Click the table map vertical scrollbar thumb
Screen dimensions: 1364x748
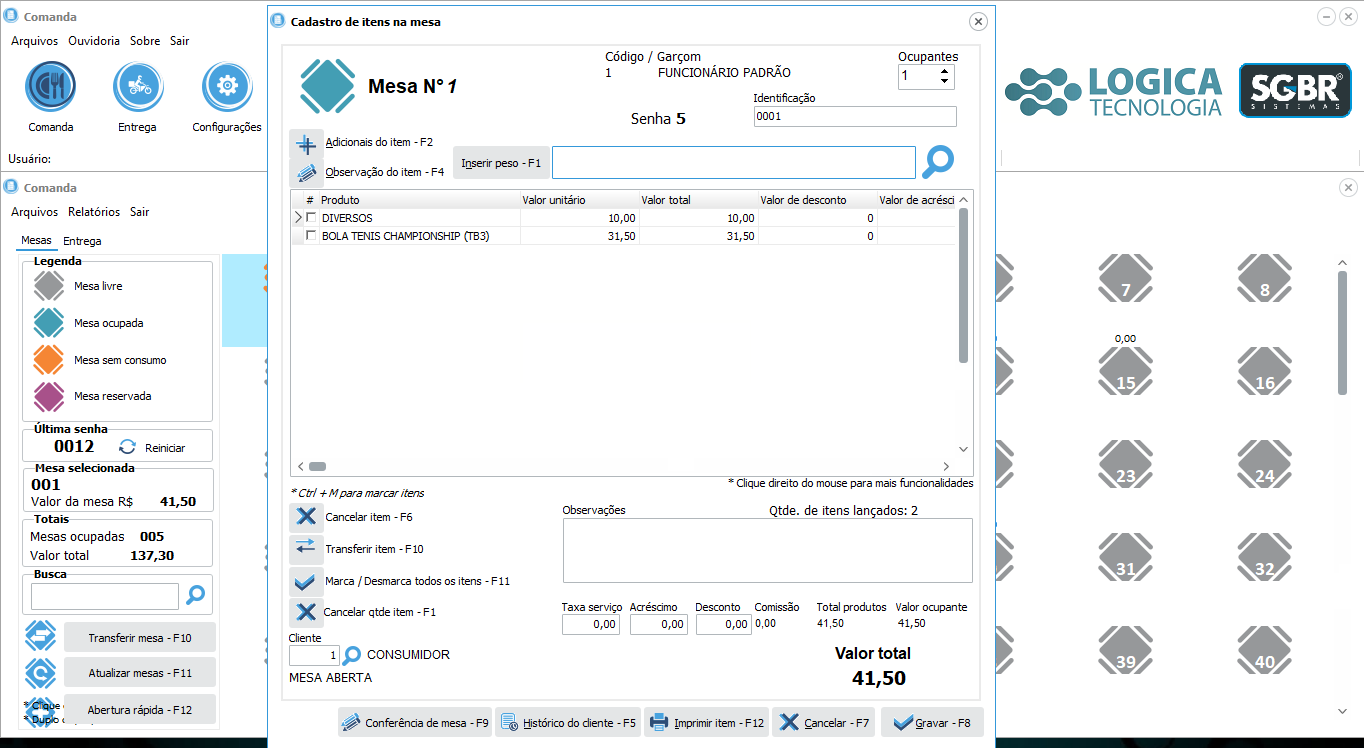click(x=1343, y=332)
